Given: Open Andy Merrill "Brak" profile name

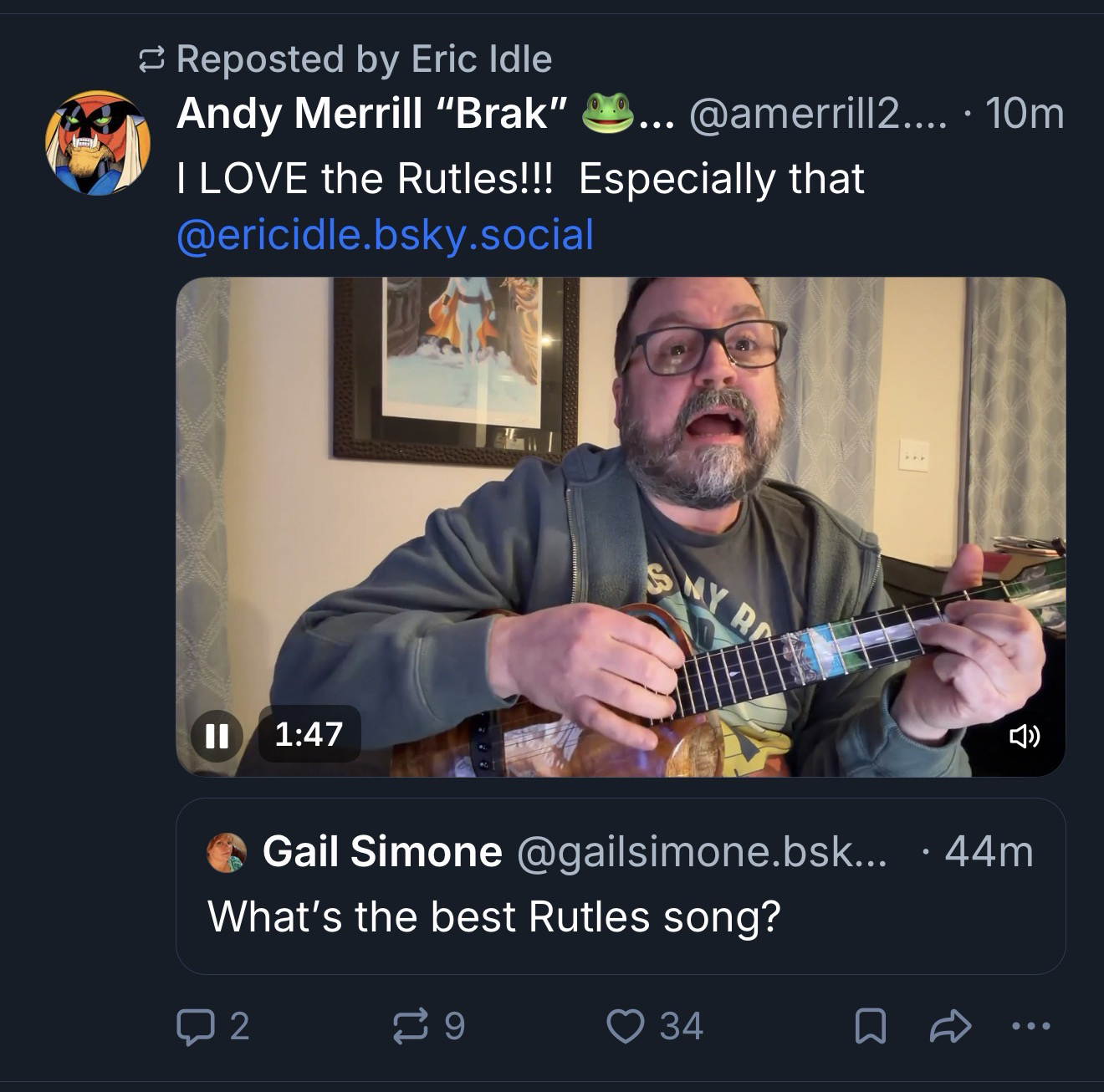Looking at the screenshot, I should click(372, 113).
